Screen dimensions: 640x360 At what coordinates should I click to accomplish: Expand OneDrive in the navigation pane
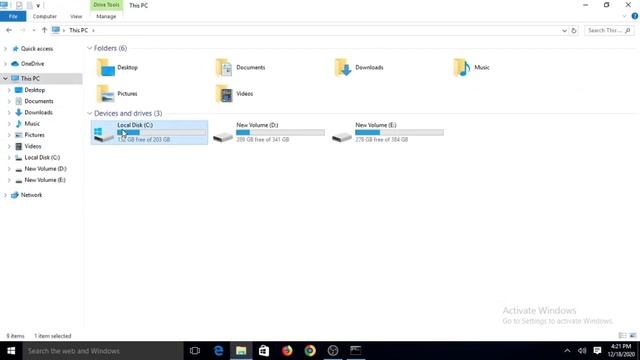[x=5, y=64]
